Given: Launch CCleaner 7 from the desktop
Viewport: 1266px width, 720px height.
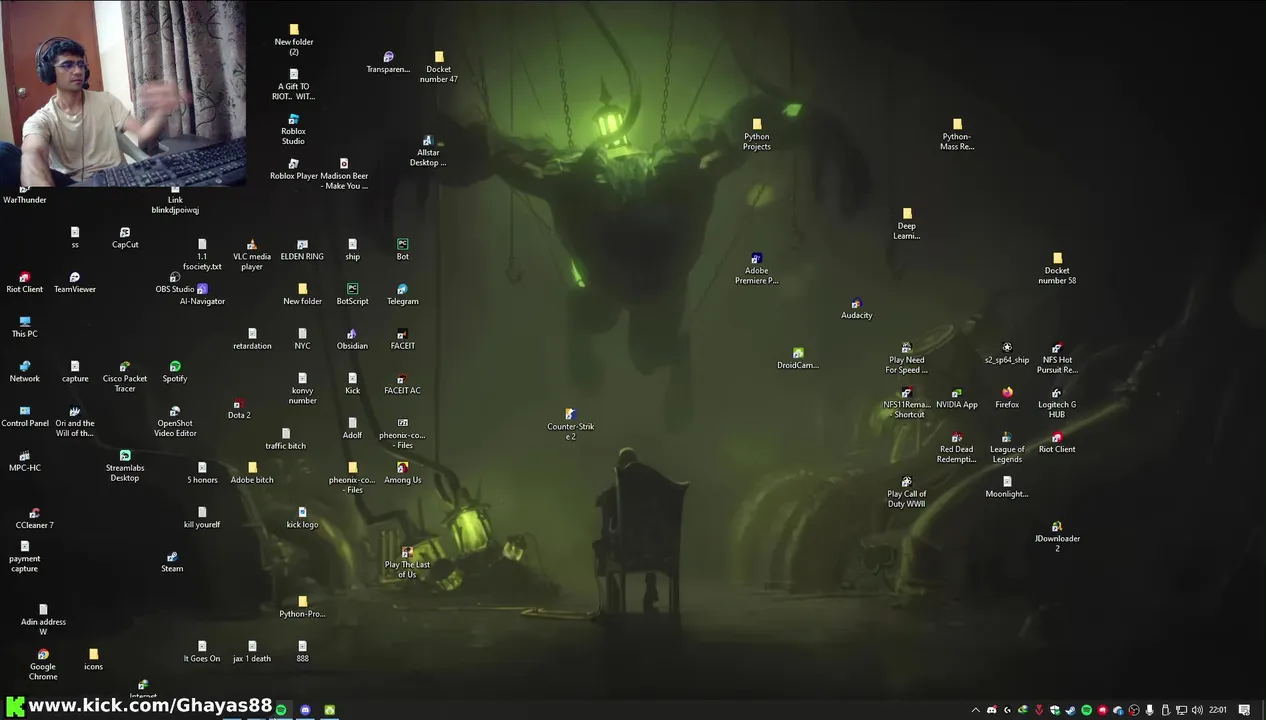Looking at the screenshot, I should click(35, 518).
